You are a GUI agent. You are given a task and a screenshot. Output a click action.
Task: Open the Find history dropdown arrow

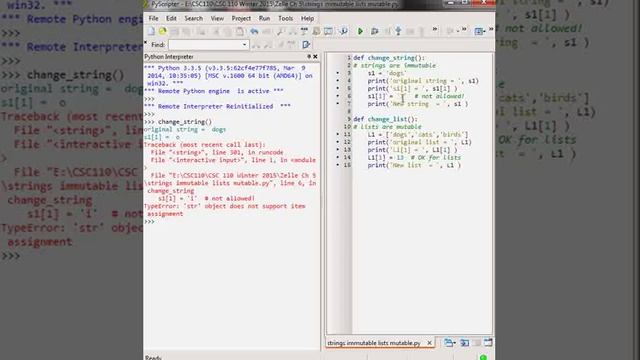click(244, 44)
